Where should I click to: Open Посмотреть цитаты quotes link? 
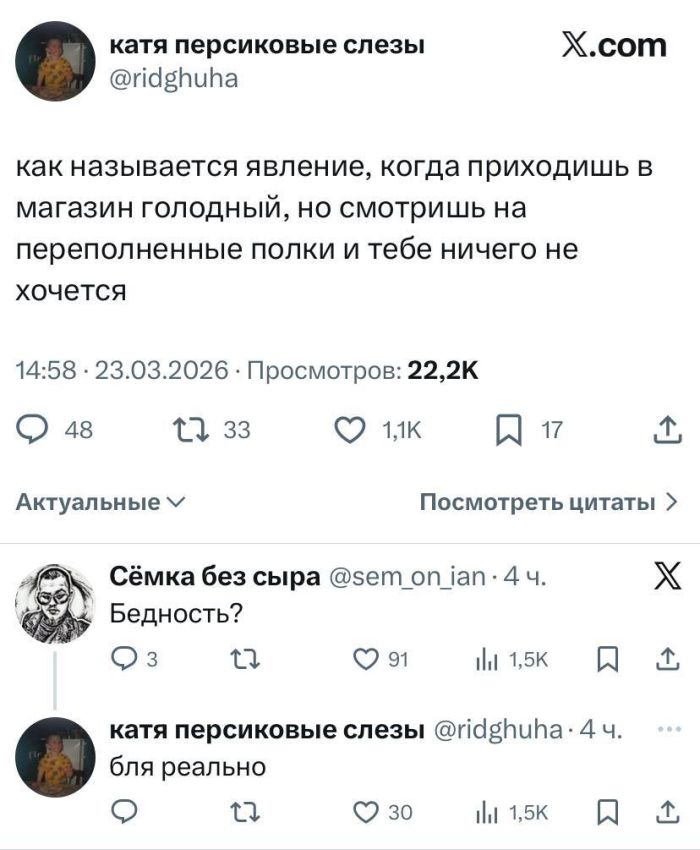(x=549, y=502)
